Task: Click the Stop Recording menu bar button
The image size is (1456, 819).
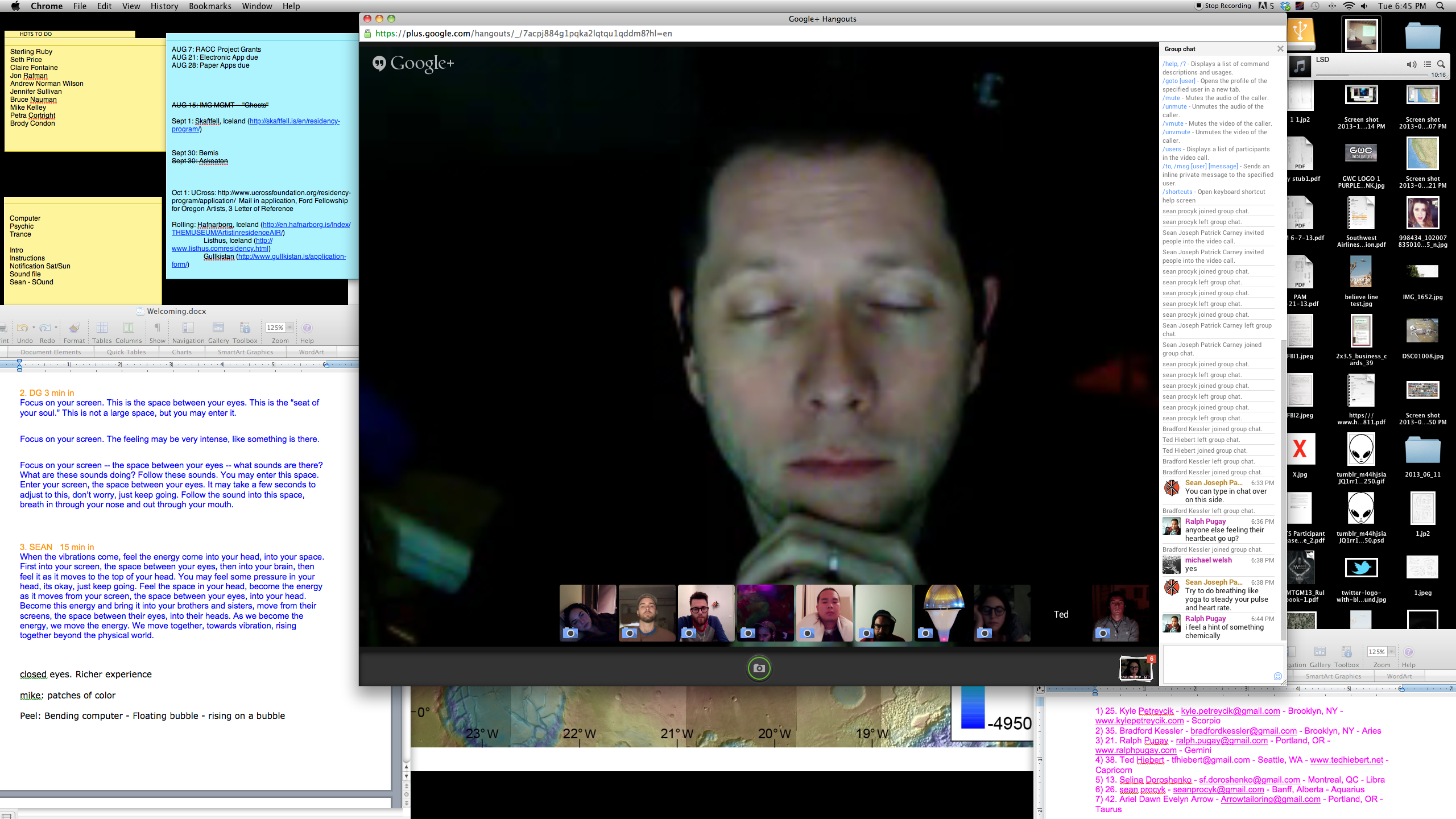Action: [1223, 6]
